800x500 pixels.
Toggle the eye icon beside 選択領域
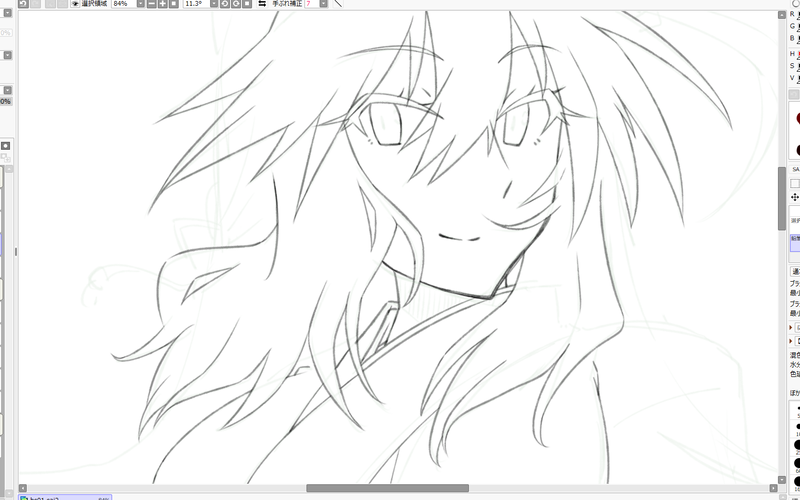75,3
